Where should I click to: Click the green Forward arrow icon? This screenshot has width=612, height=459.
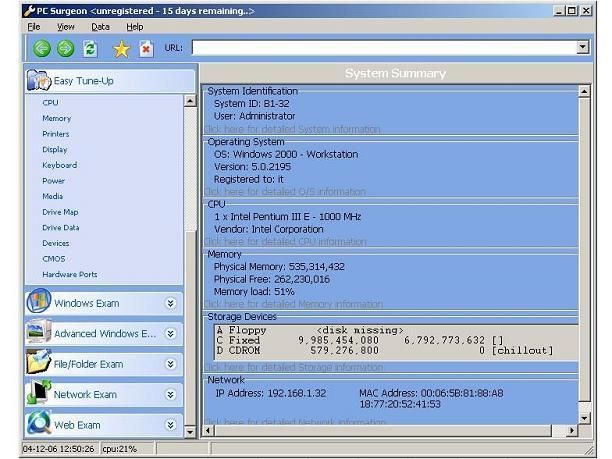click(x=66, y=48)
